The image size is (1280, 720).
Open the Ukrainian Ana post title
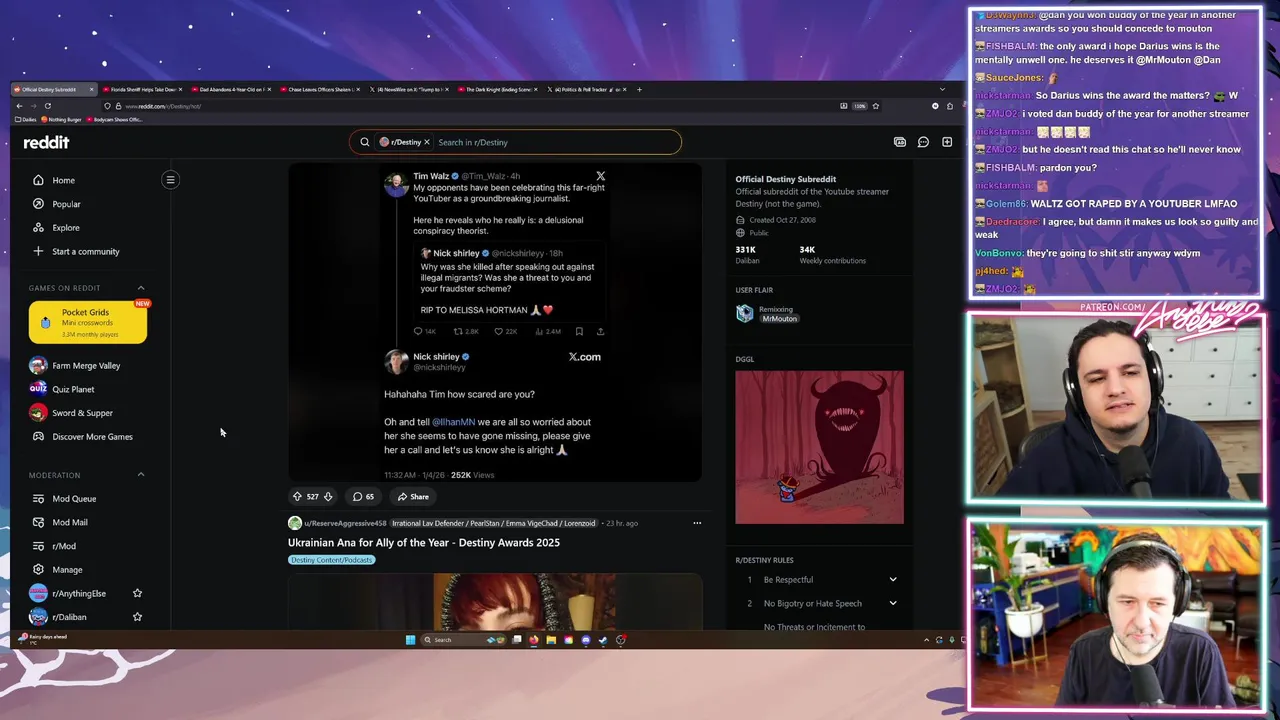424,543
